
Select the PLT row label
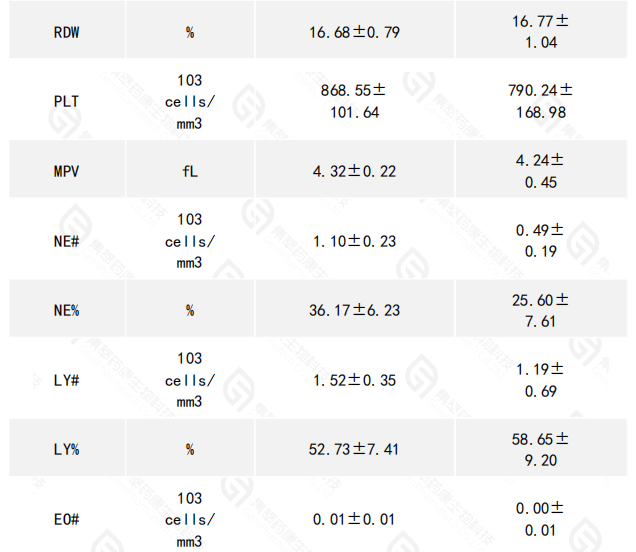coord(66,101)
